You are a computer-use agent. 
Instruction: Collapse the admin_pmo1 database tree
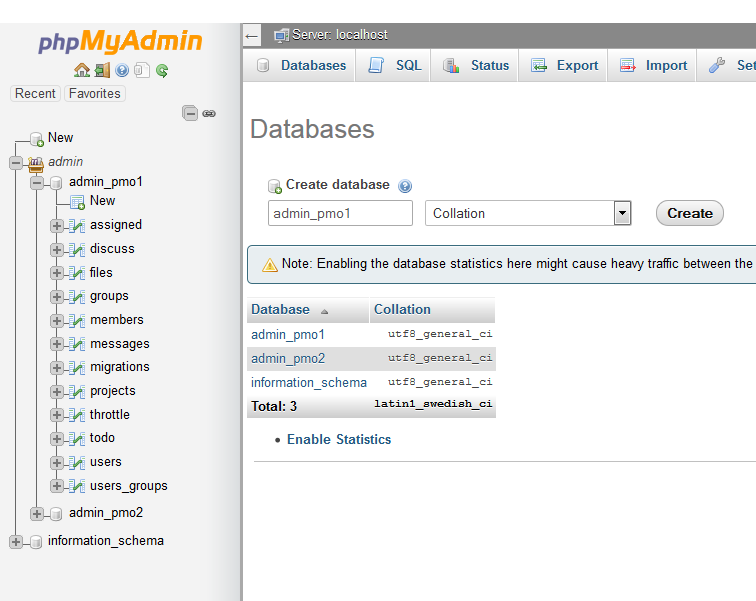pyautogui.click(x=37, y=182)
